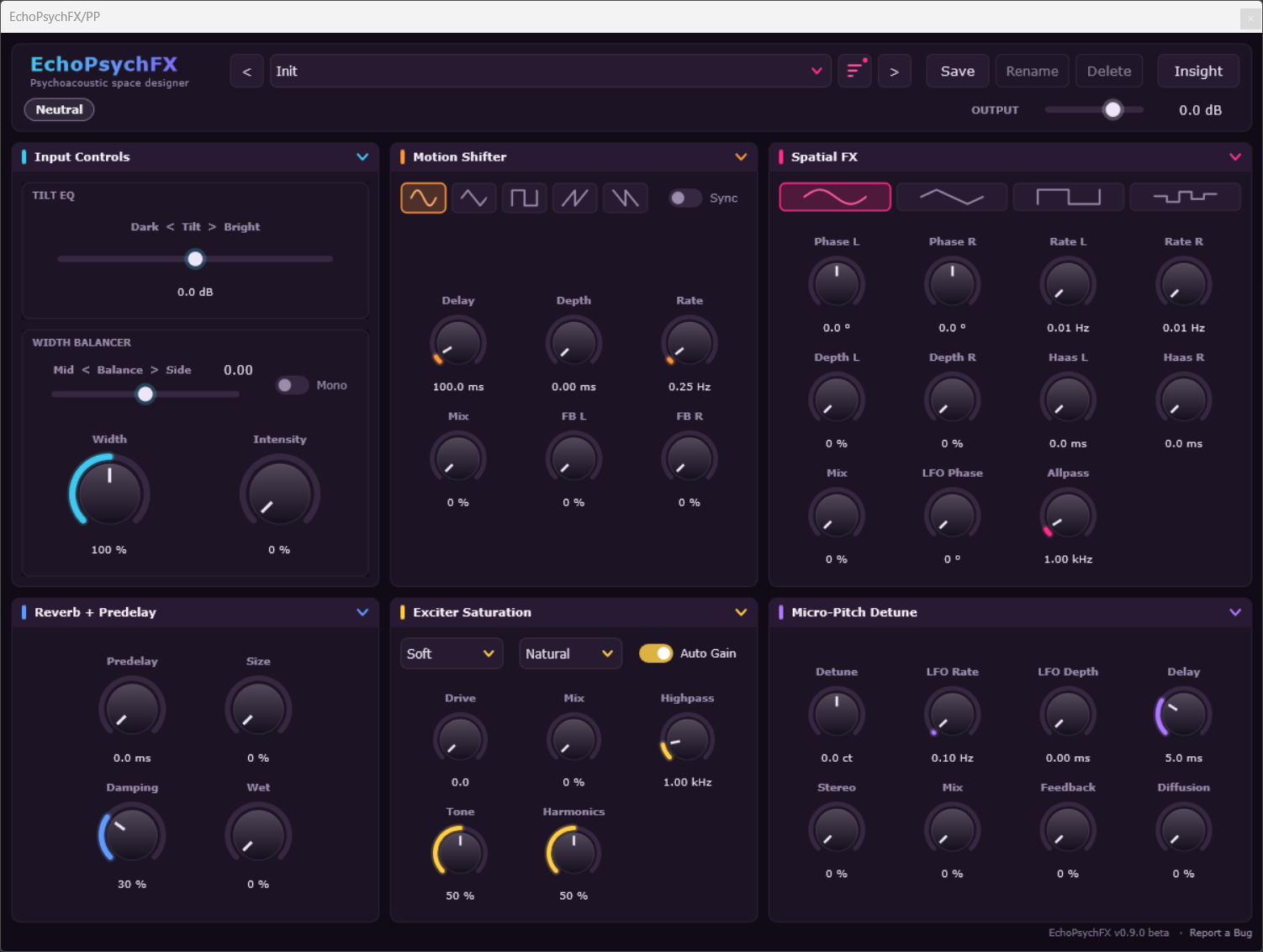Choose square LFO shape in Spatial FX
Viewport: 1263px width, 952px height.
pyautogui.click(x=1068, y=197)
